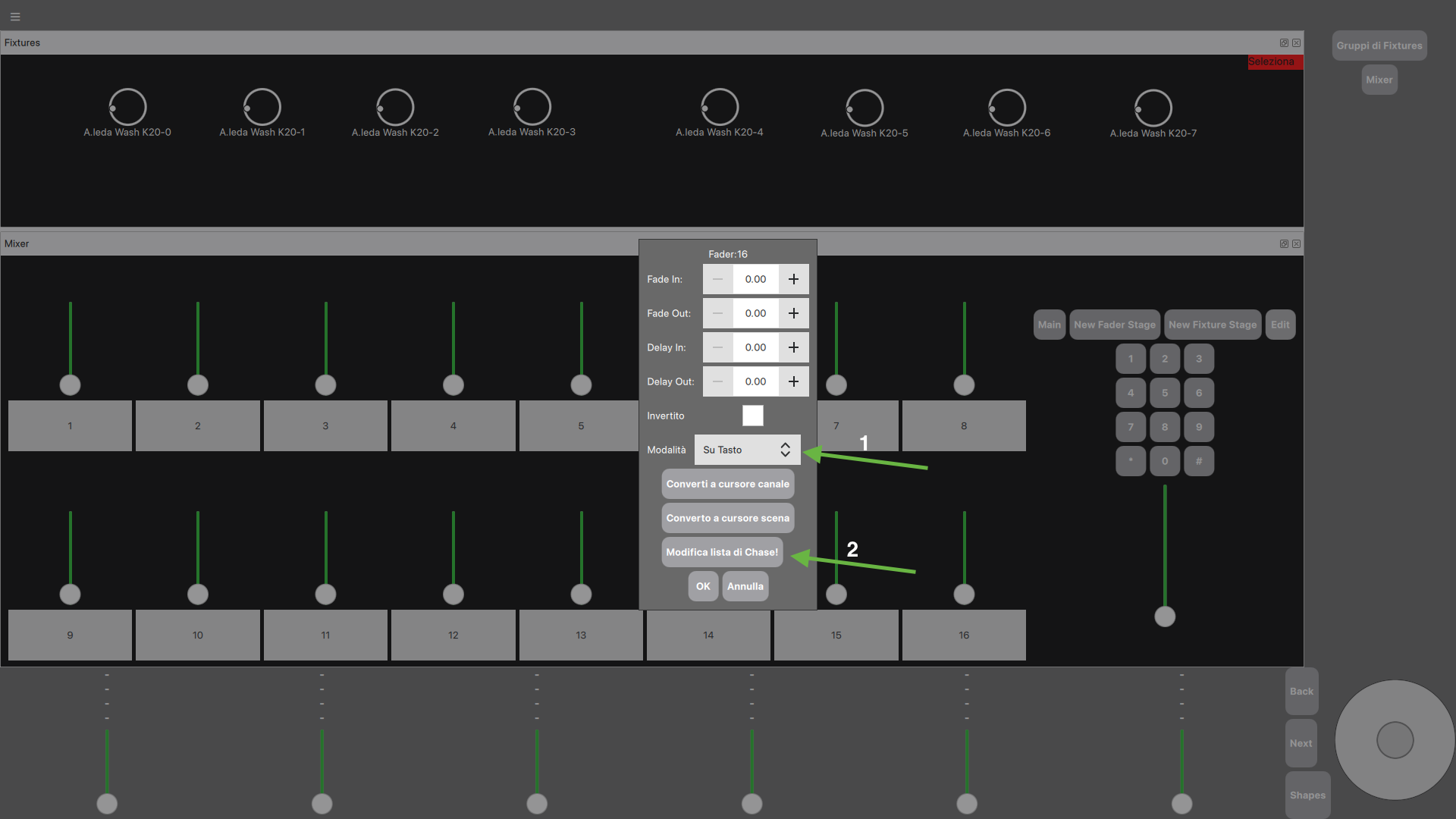
Task: Open the Modalità dropdown showing Su Tasto
Action: click(747, 450)
